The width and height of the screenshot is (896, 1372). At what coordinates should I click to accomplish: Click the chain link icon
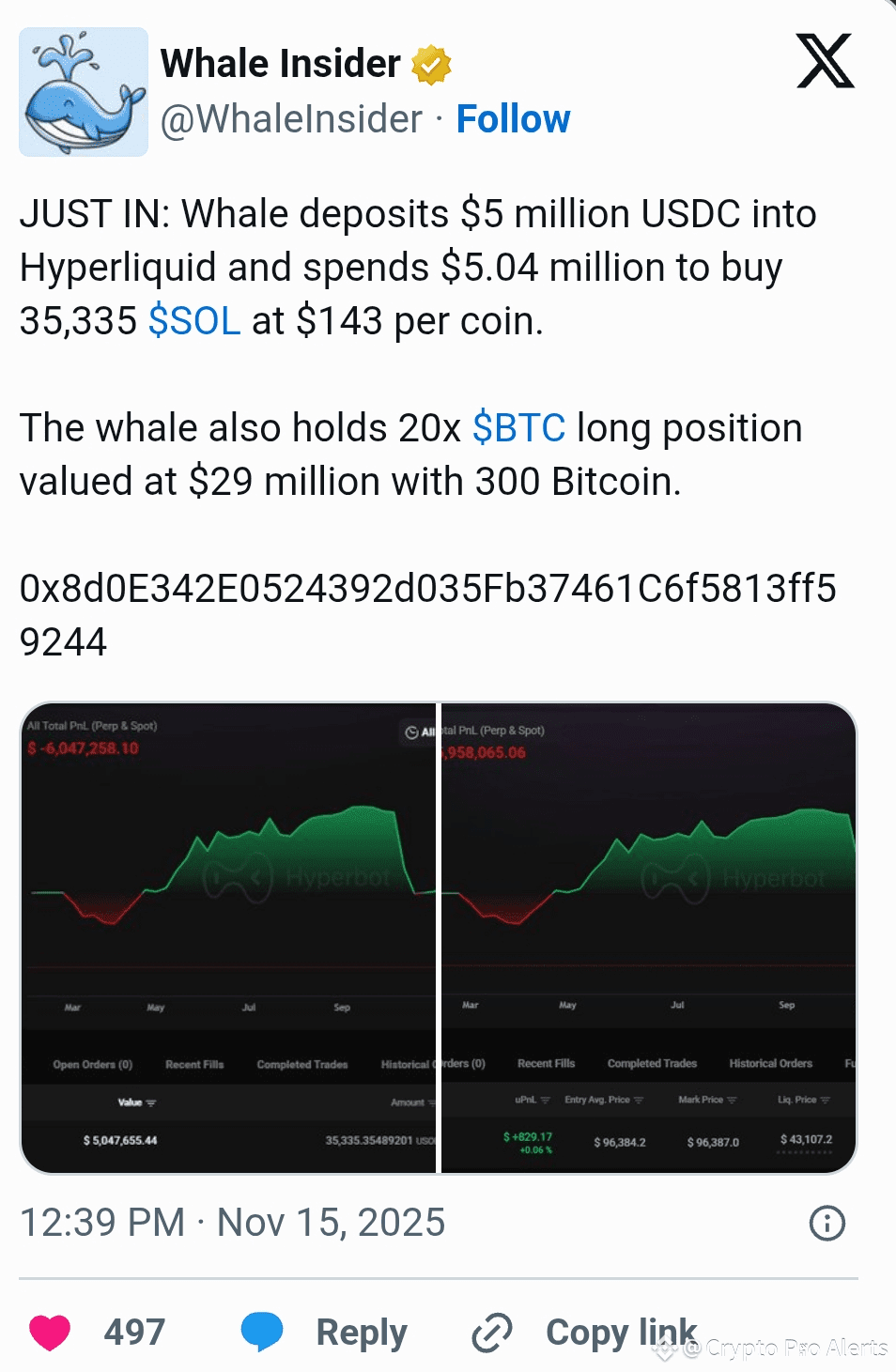[x=491, y=1333]
